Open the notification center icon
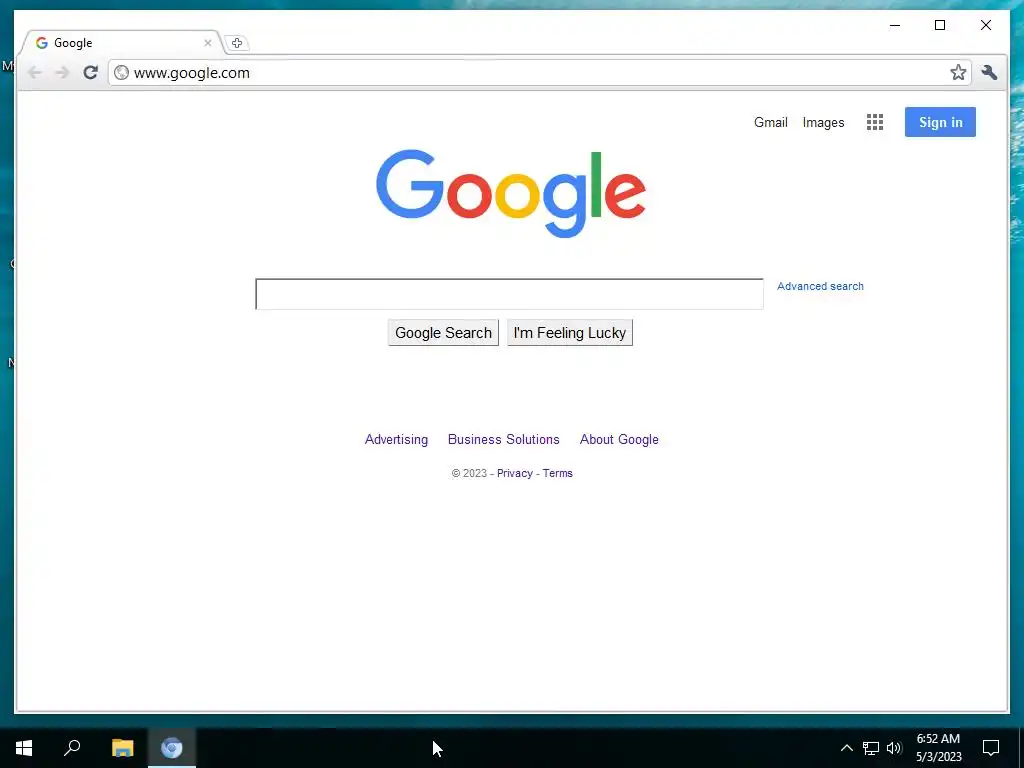 click(991, 748)
